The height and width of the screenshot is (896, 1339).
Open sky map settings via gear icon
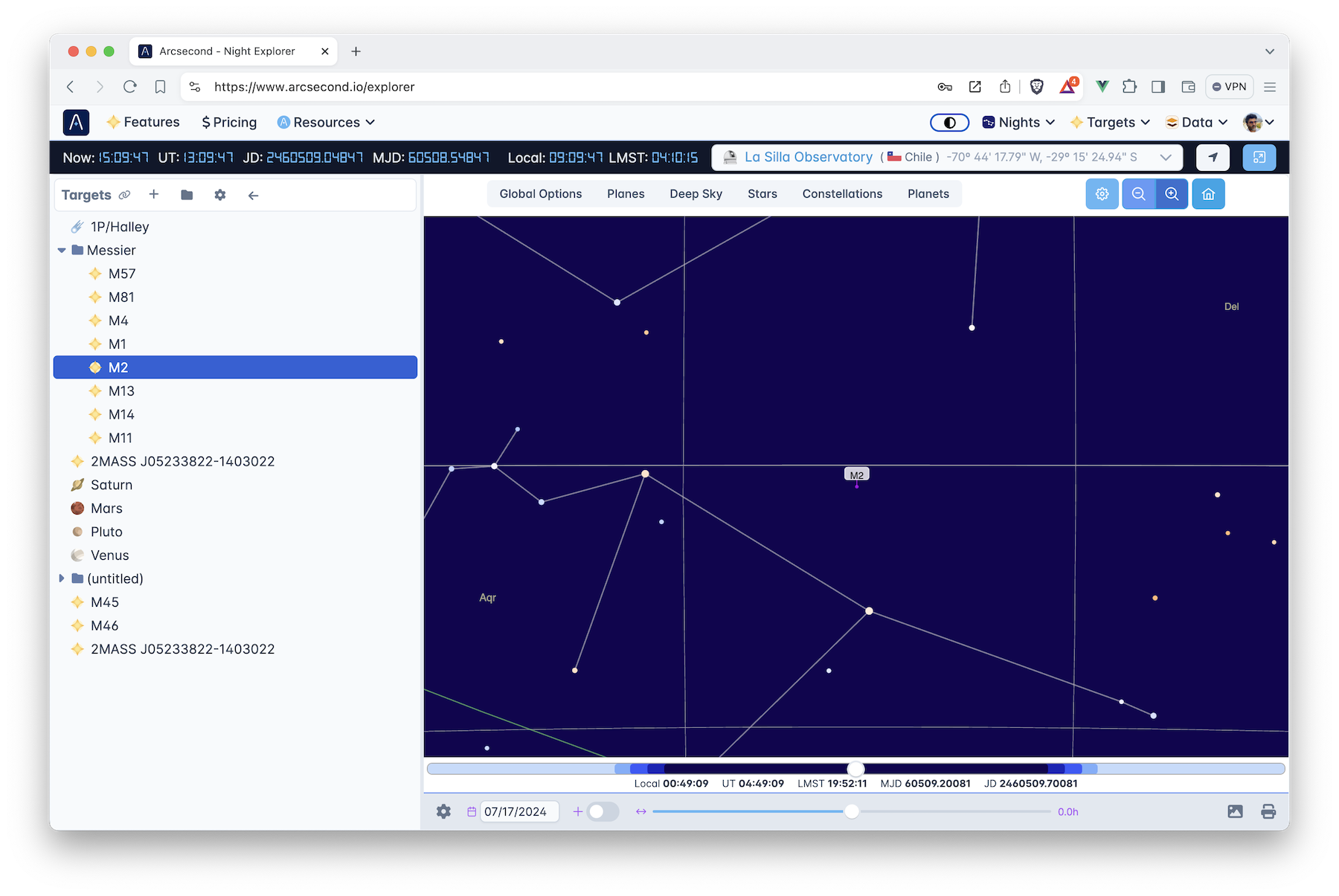[1102, 193]
